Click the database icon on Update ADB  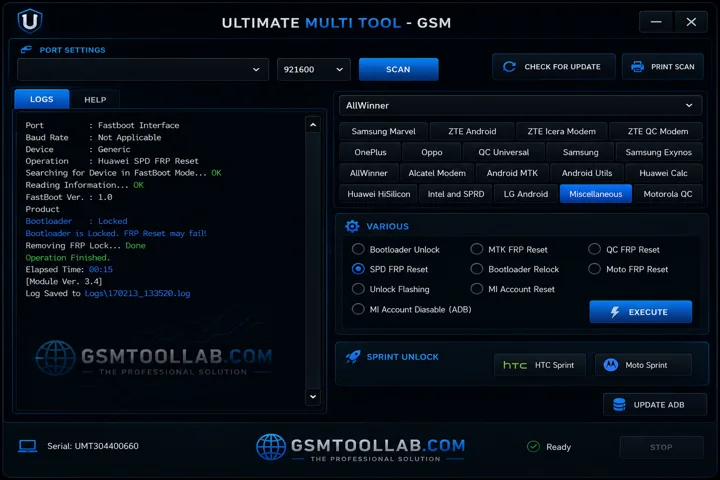pos(619,405)
